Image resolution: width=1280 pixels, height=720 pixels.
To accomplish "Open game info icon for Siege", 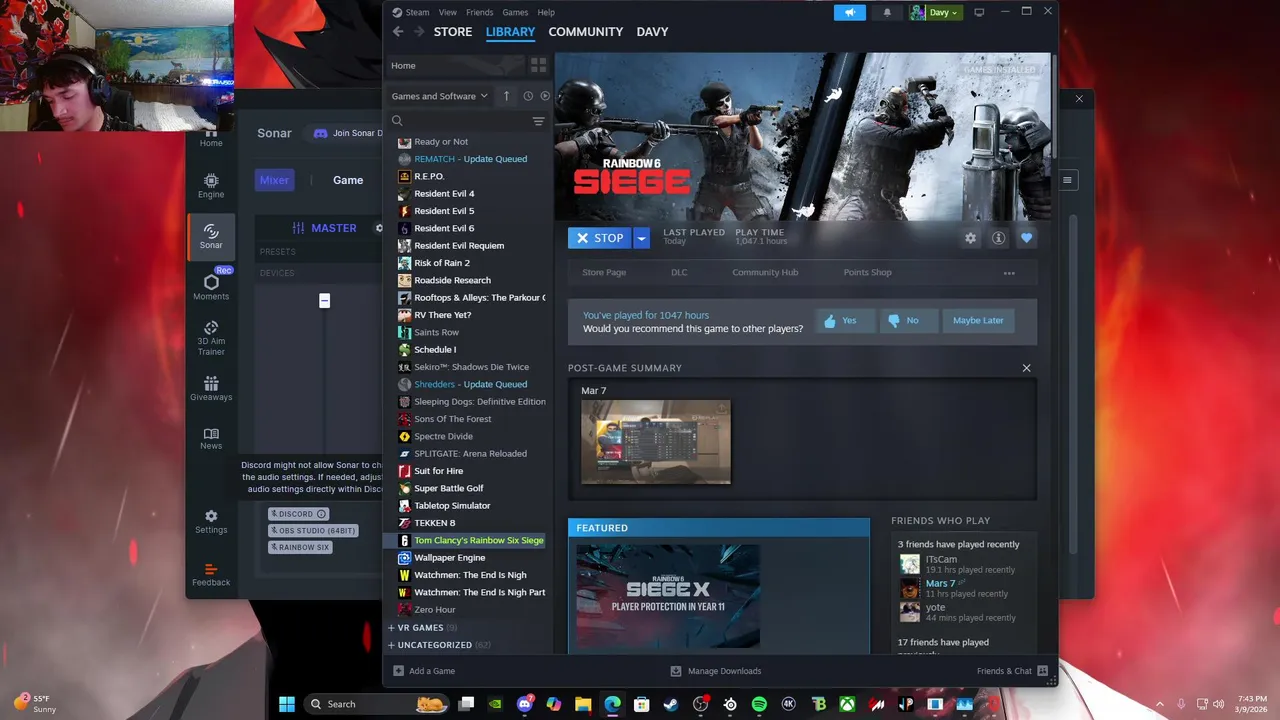I will coord(998,238).
